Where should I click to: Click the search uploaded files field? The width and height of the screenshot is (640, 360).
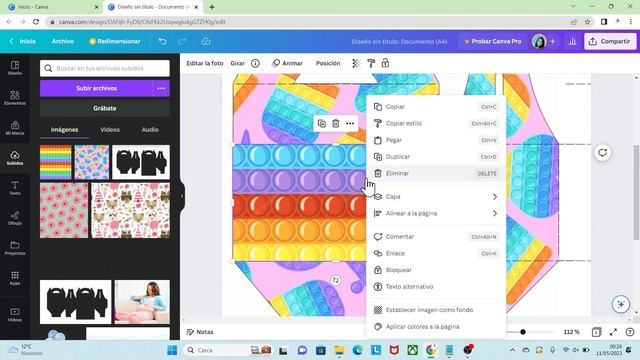[x=105, y=68]
